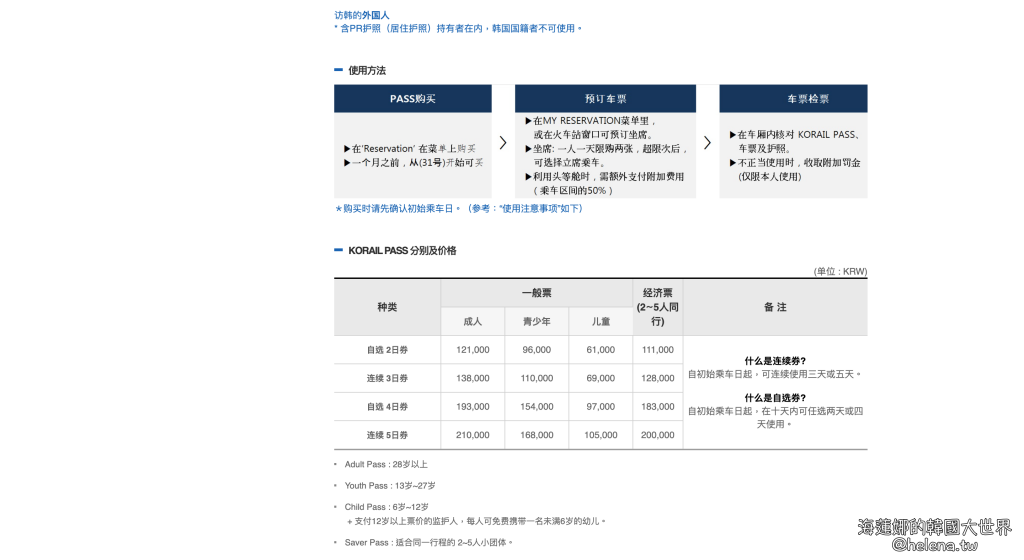
Task: Click the arrow between 预订车票 and 车票检票
Action: click(707, 143)
